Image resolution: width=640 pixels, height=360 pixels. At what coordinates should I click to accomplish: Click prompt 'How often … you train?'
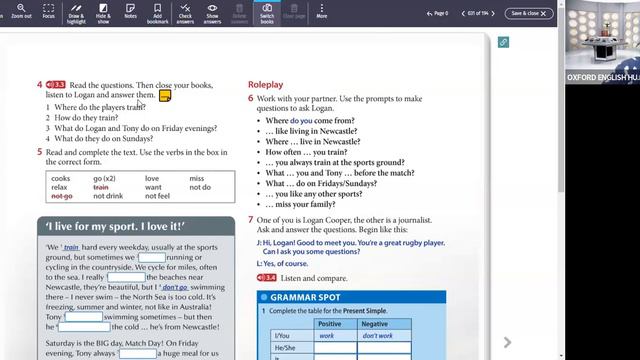[306, 152]
